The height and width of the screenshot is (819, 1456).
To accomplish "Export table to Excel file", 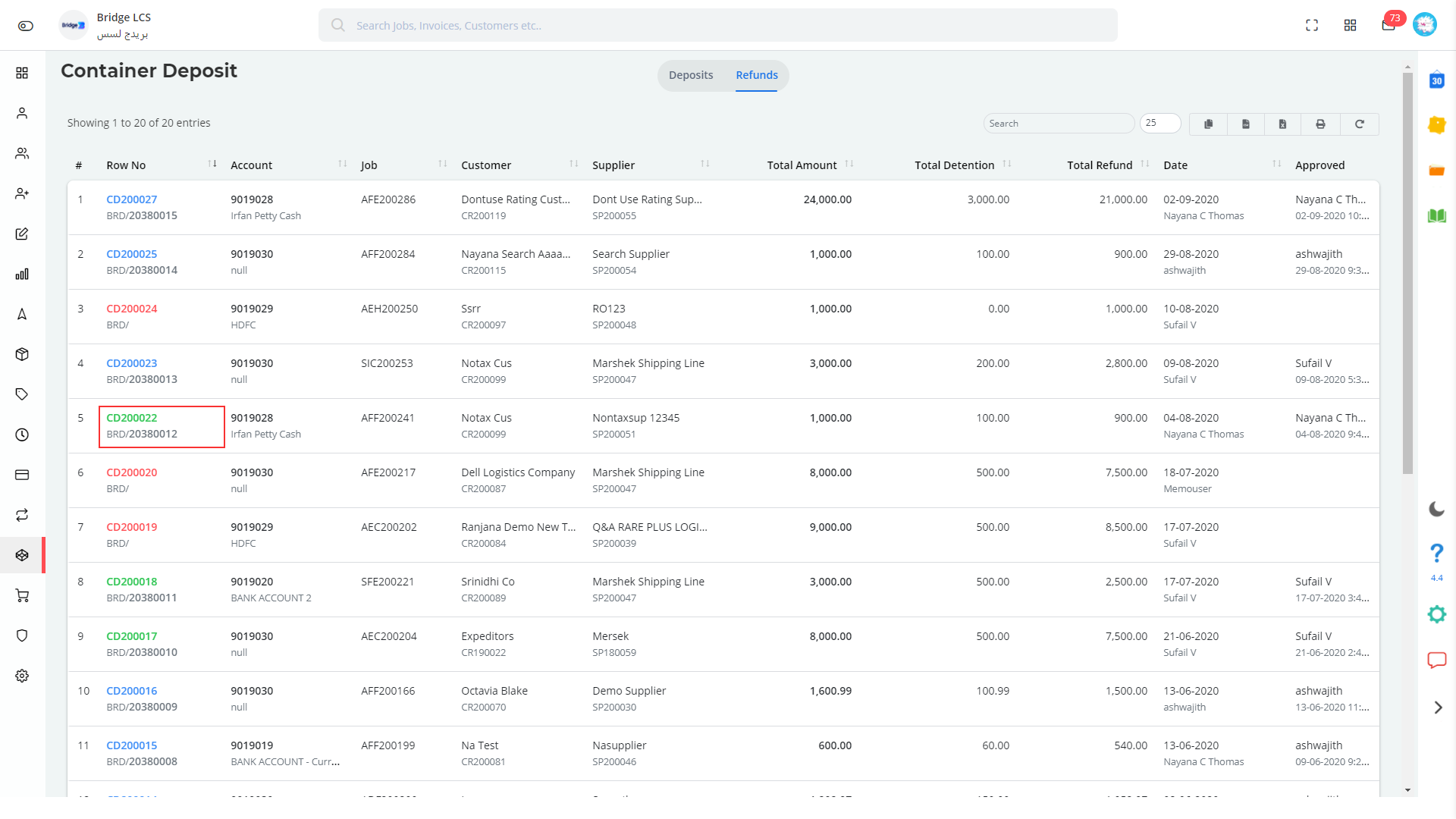I will coord(1282,124).
